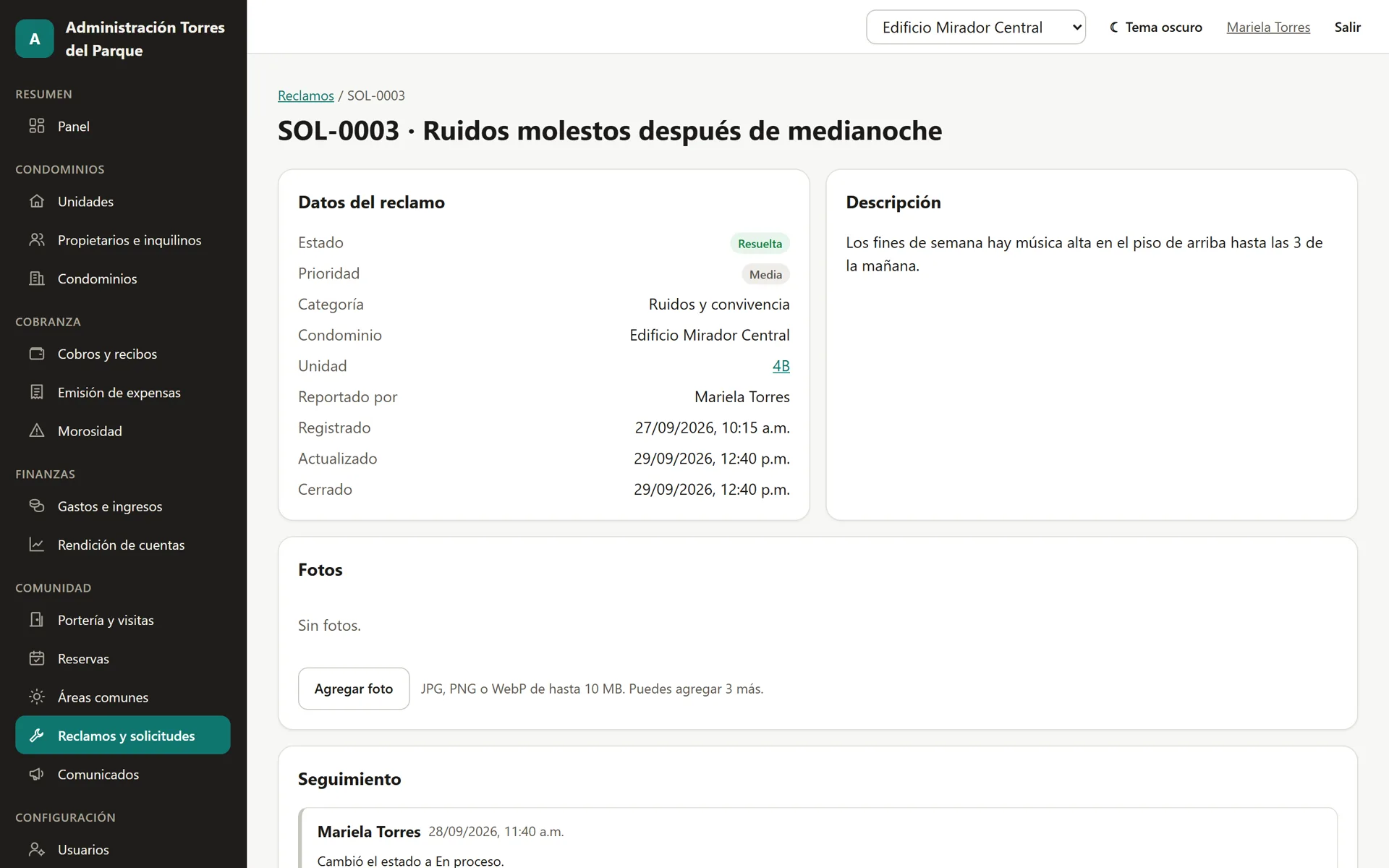Click the green 'A' app logo
This screenshot has height=868, width=1389.
point(35,38)
